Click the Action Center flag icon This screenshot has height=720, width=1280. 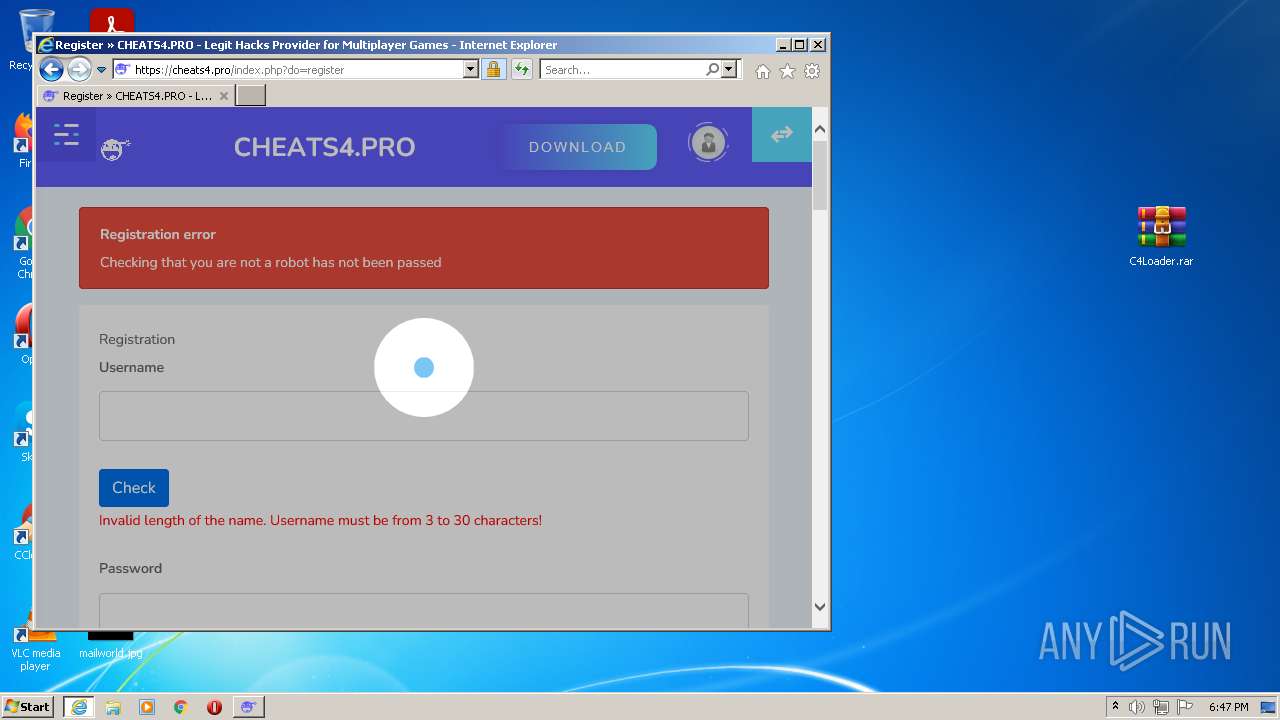point(1185,707)
